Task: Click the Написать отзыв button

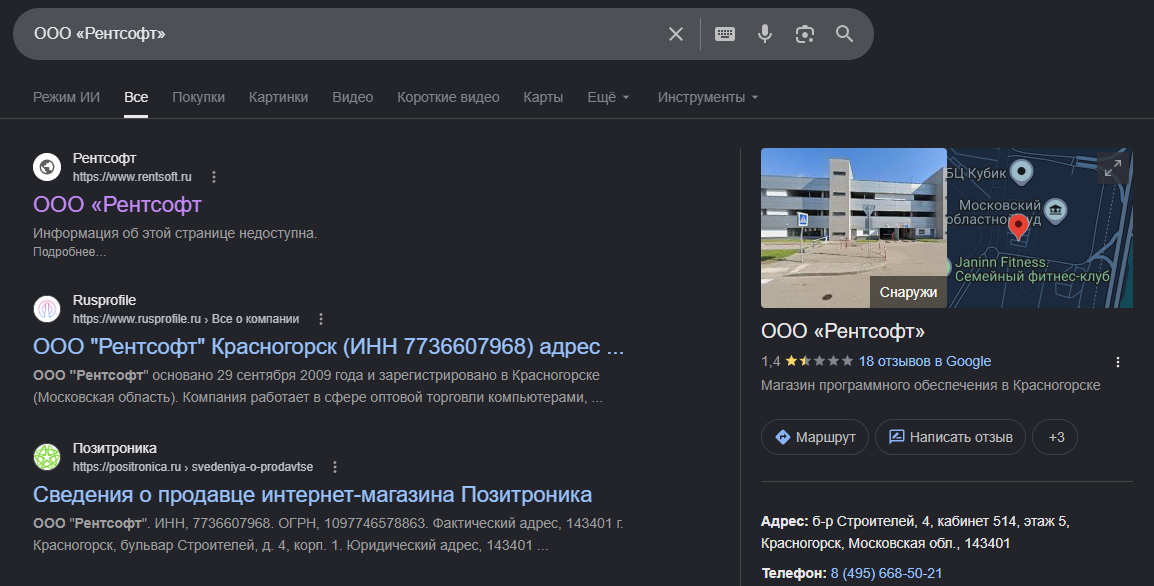Action: tap(950, 437)
